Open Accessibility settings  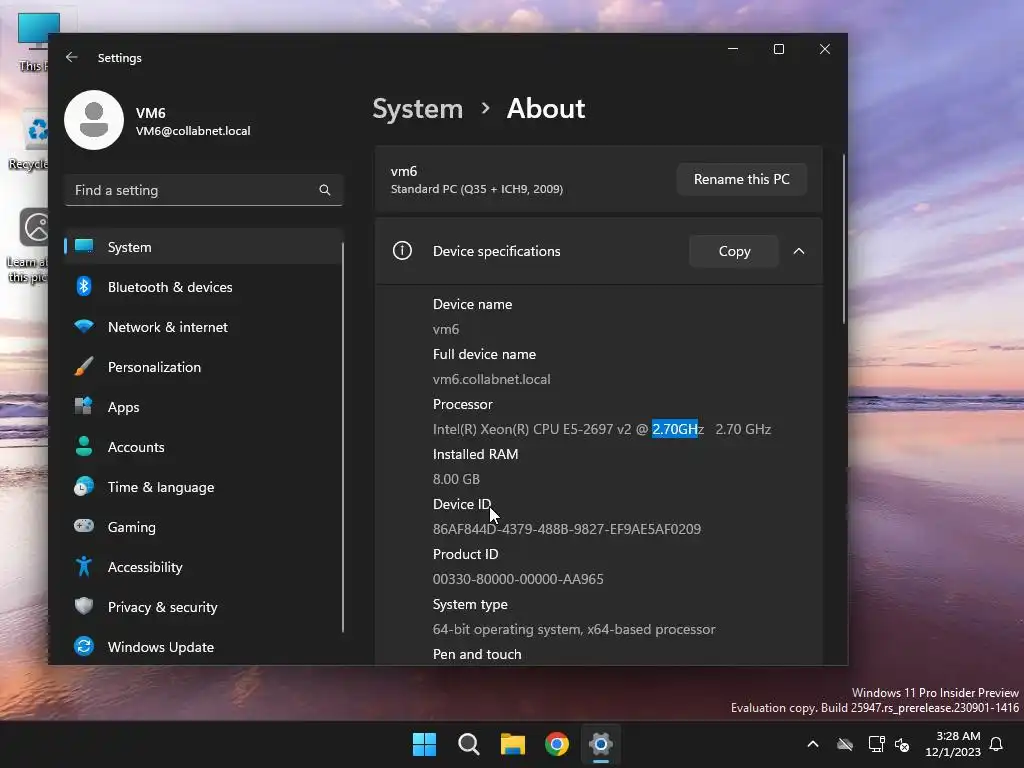(204, 567)
